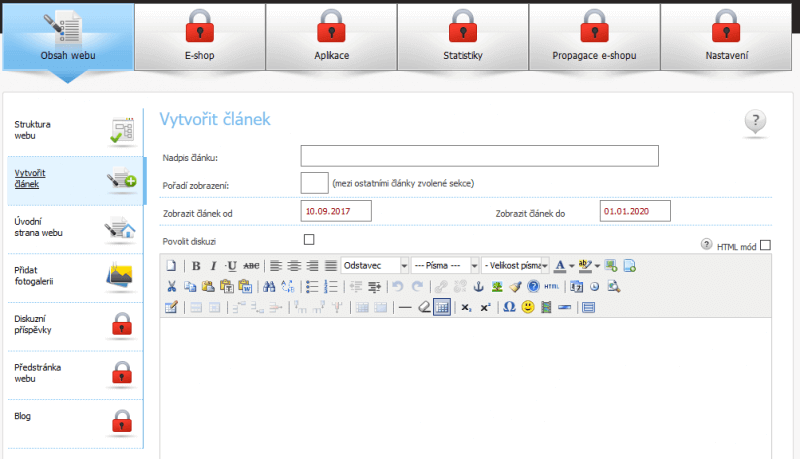This screenshot has height=459, width=800.
Task: Insert media with the film strip icon
Action: pyautogui.click(x=546, y=308)
